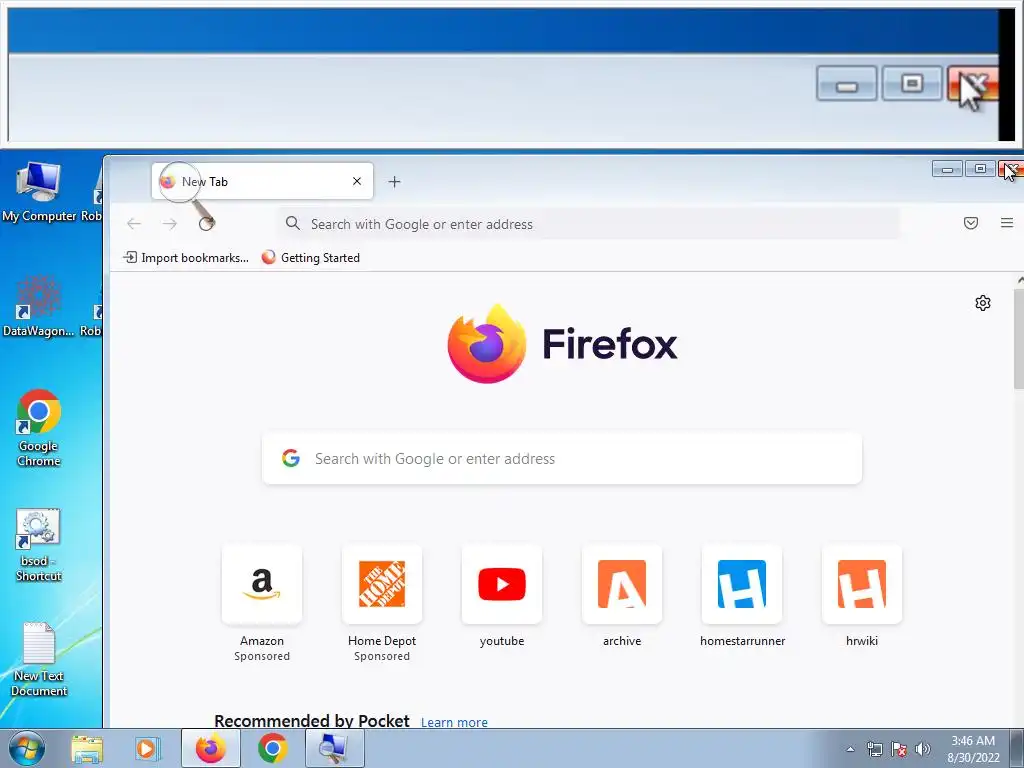Click Magnifier taskbar button
The height and width of the screenshot is (768, 1024).
coord(334,748)
